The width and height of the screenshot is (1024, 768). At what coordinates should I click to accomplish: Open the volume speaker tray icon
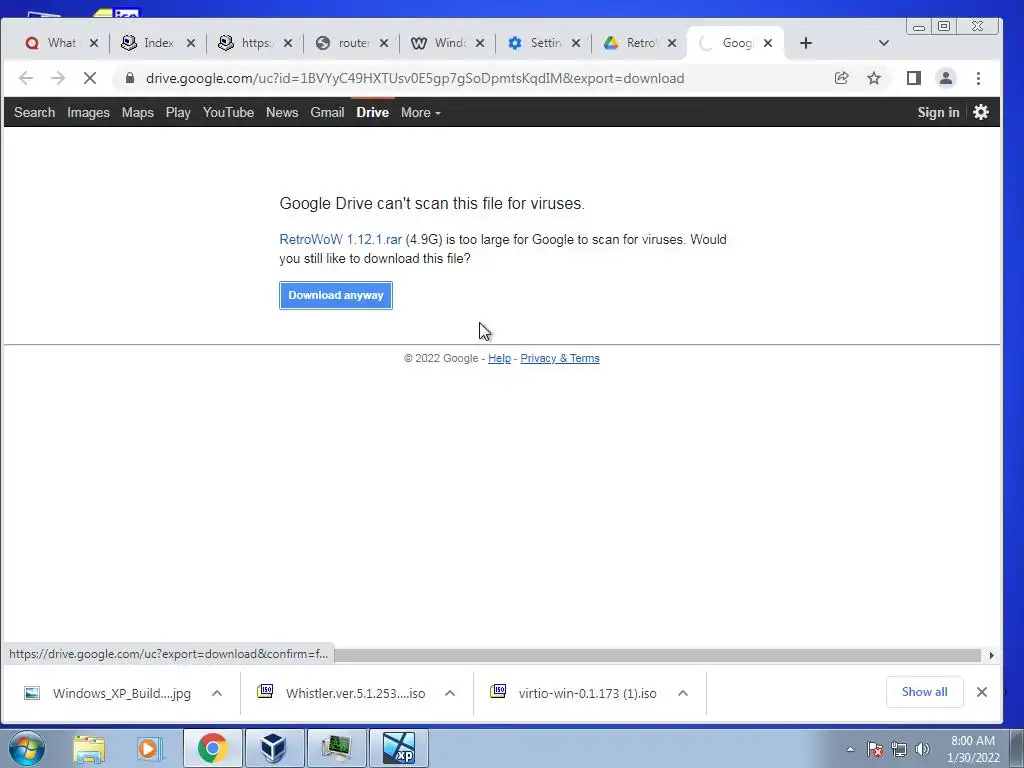[x=922, y=749]
